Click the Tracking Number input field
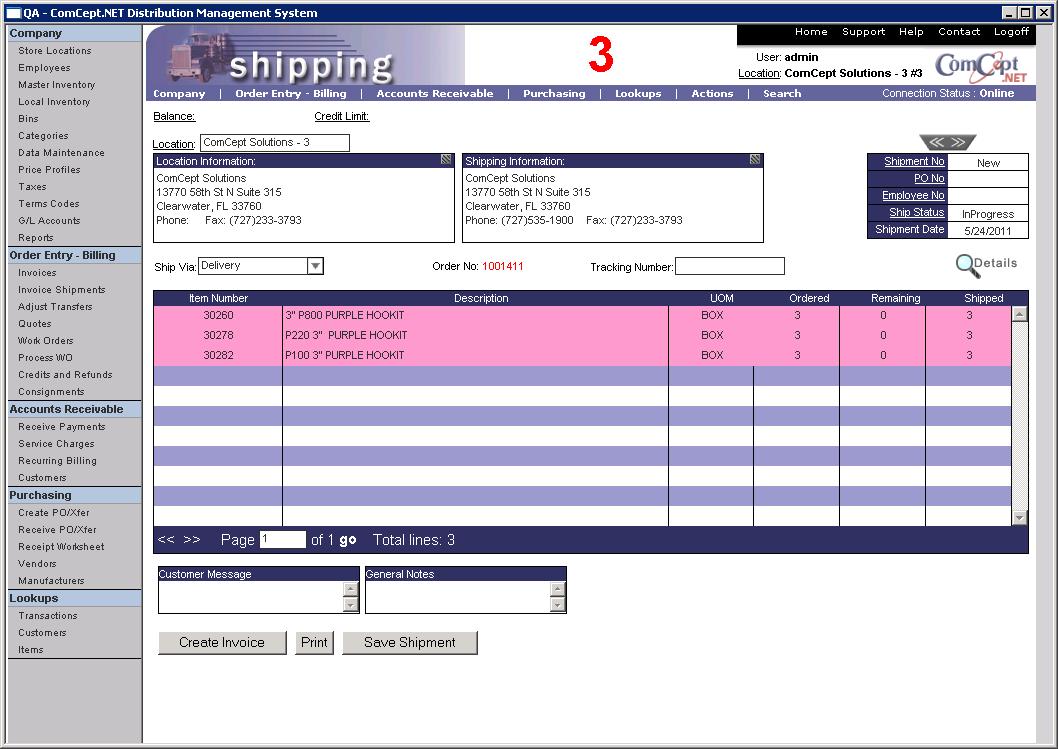1058x749 pixels. pos(729,266)
